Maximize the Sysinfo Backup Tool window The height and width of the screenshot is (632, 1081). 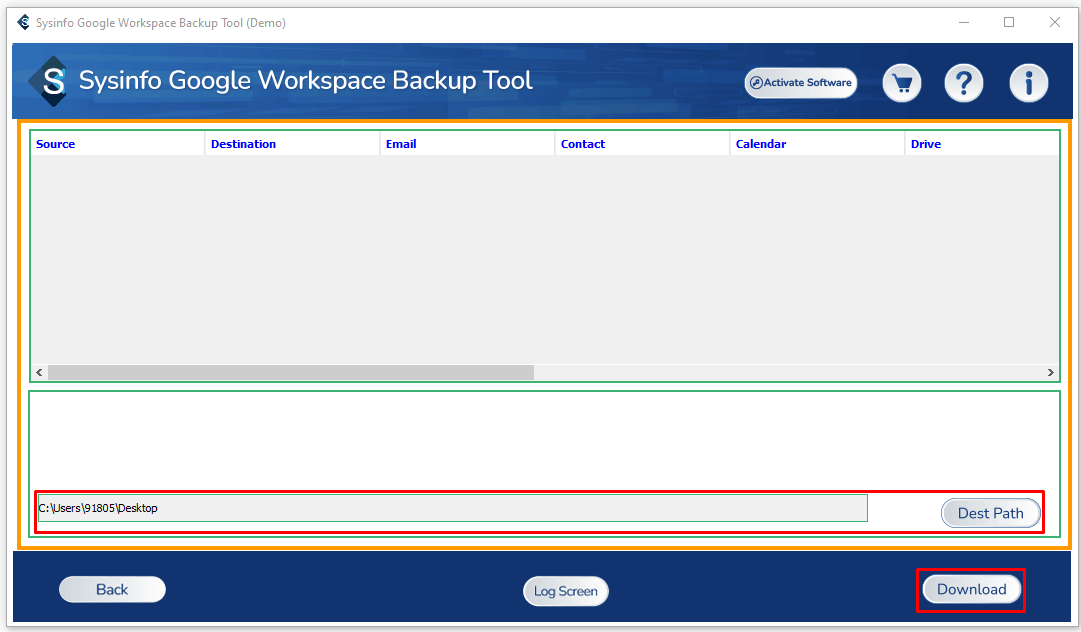[x=1009, y=23]
